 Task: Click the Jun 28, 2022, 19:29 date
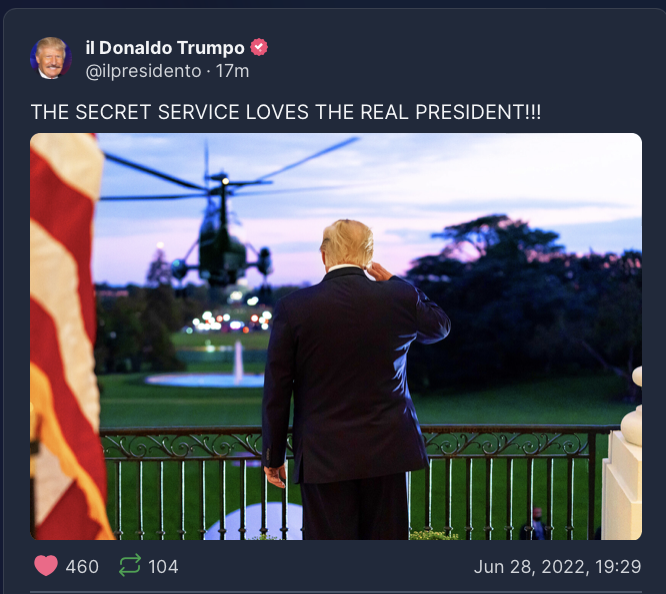pyautogui.click(x=557, y=567)
